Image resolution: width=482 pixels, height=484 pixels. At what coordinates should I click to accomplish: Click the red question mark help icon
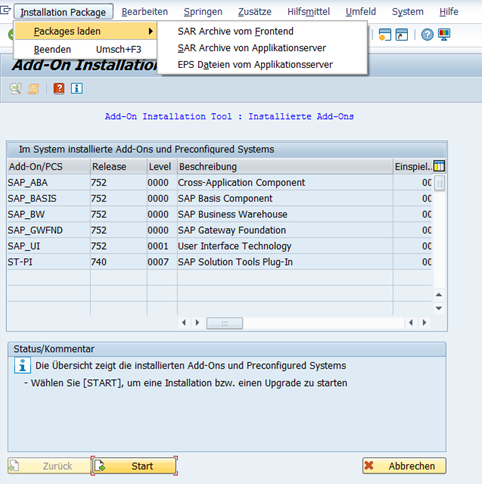(59, 89)
